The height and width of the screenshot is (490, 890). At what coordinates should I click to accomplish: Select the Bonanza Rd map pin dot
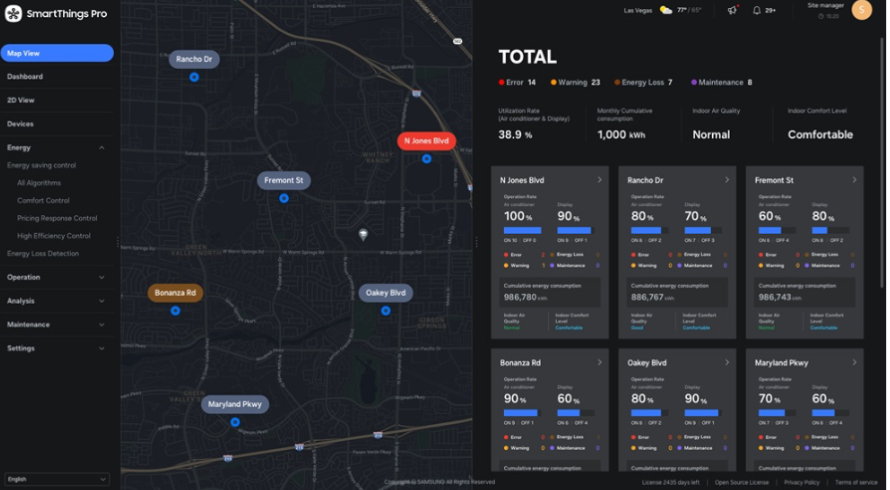pyautogui.click(x=175, y=311)
